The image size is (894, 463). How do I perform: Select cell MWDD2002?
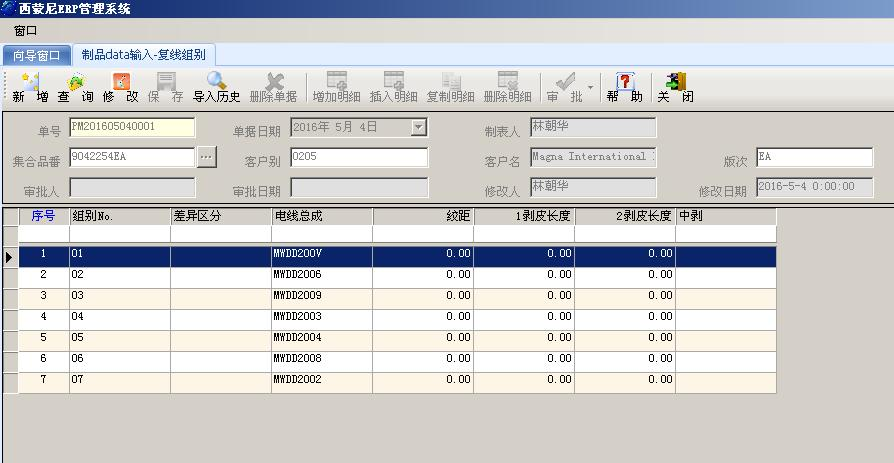point(322,383)
